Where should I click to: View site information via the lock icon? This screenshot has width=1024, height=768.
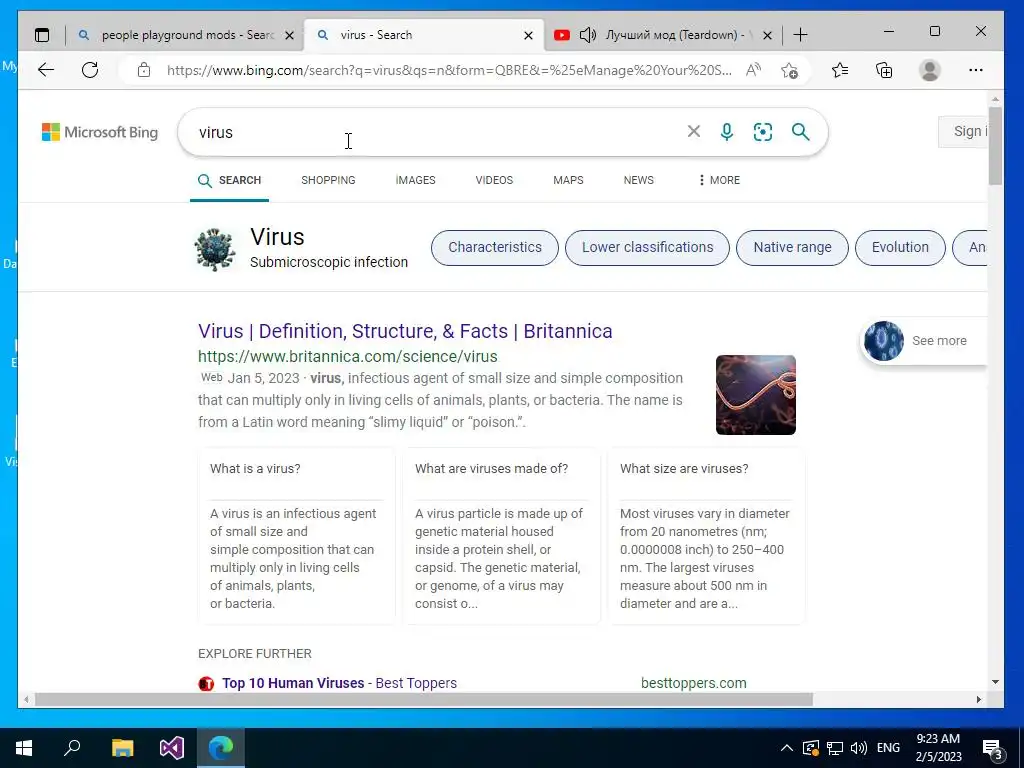(144, 70)
